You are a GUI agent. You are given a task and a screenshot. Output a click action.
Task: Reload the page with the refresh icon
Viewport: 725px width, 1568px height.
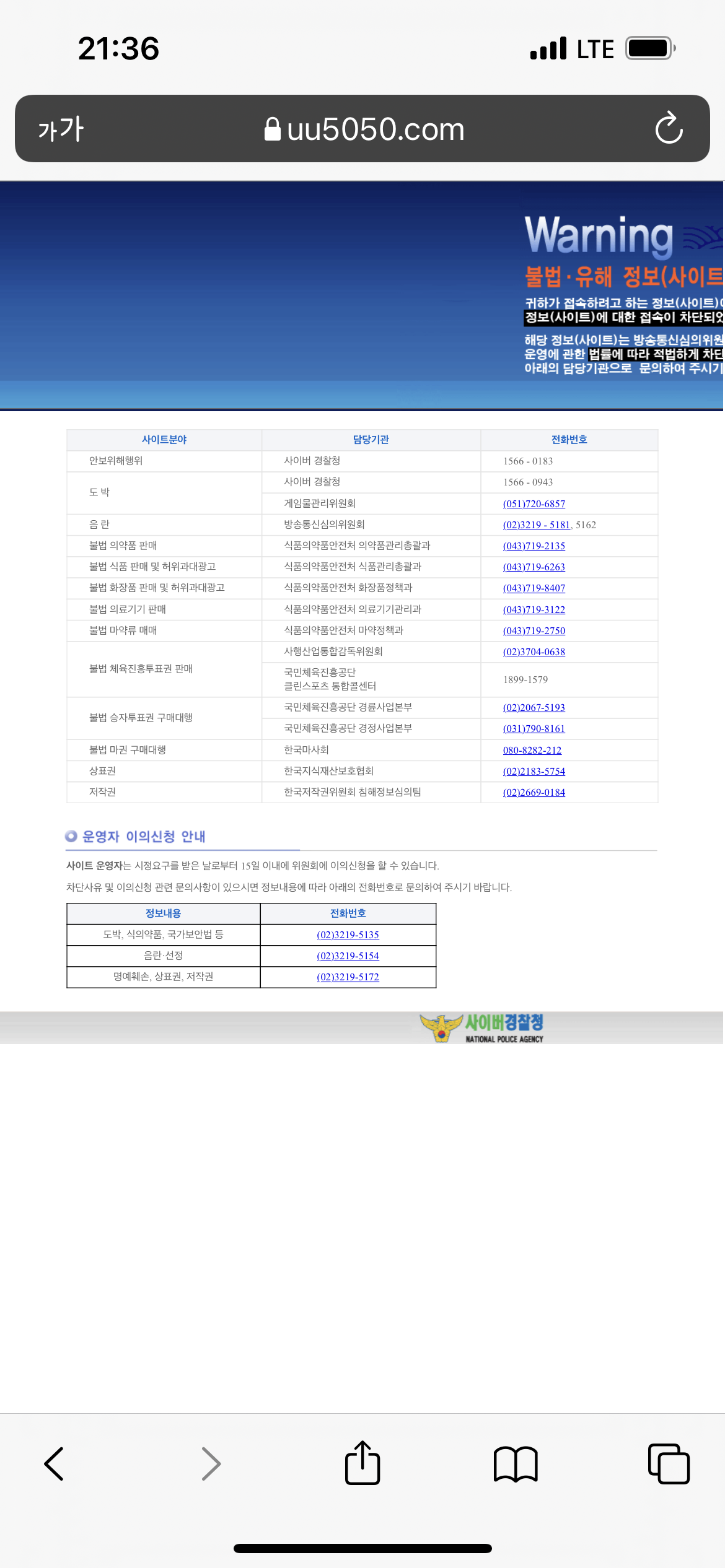coord(669,128)
